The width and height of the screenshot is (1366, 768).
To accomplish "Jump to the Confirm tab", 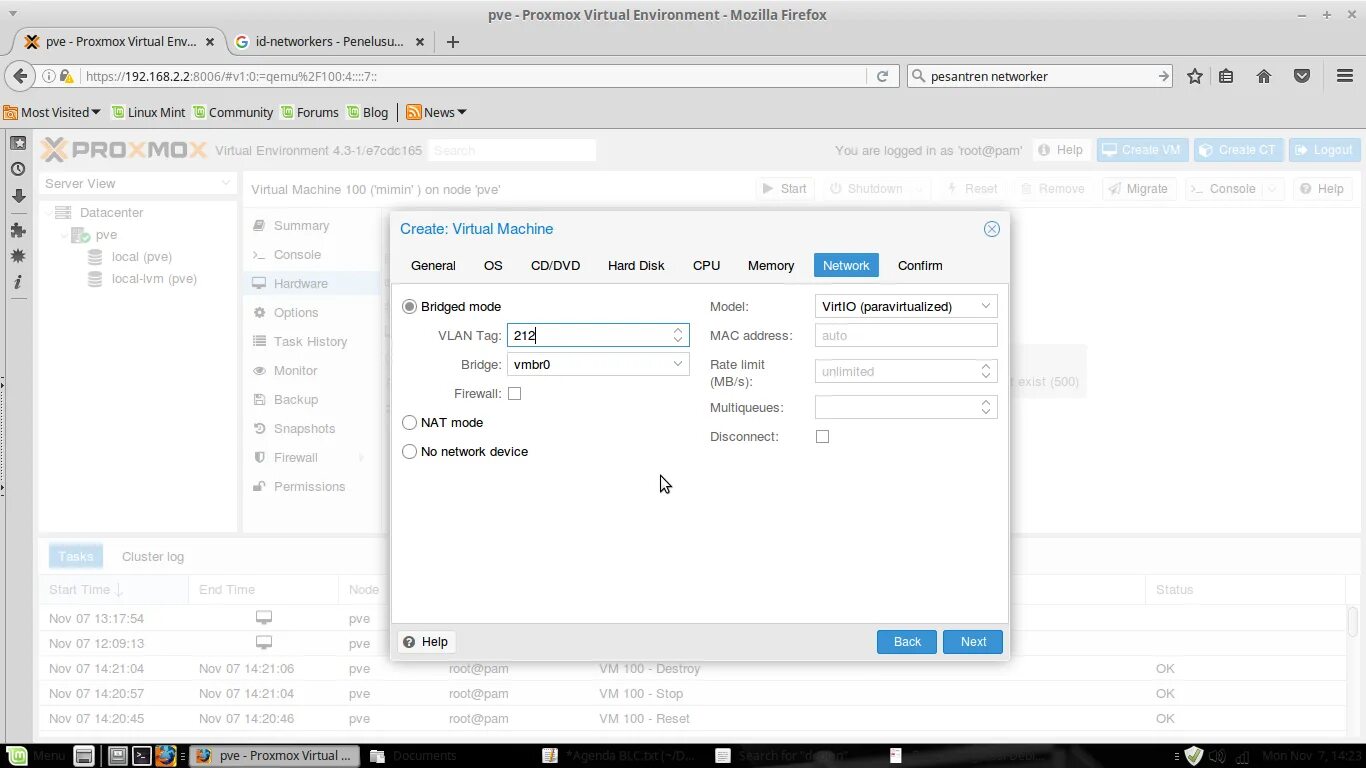I will pyautogui.click(x=920, y=266).
